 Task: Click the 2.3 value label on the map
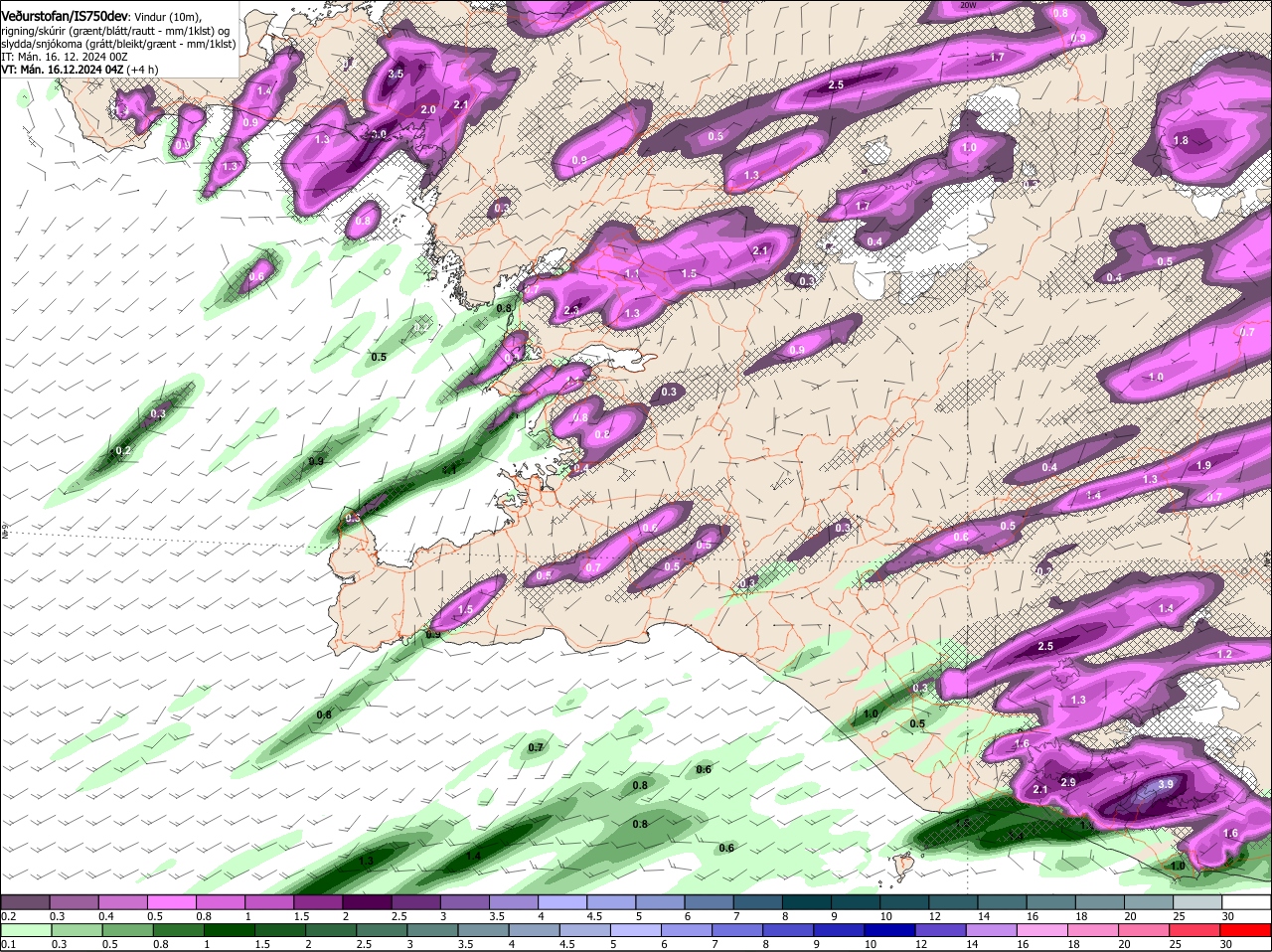(571, 311)
